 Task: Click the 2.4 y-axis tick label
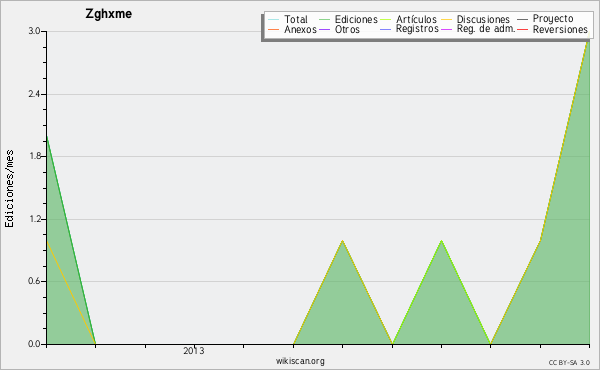pos(34,94)
